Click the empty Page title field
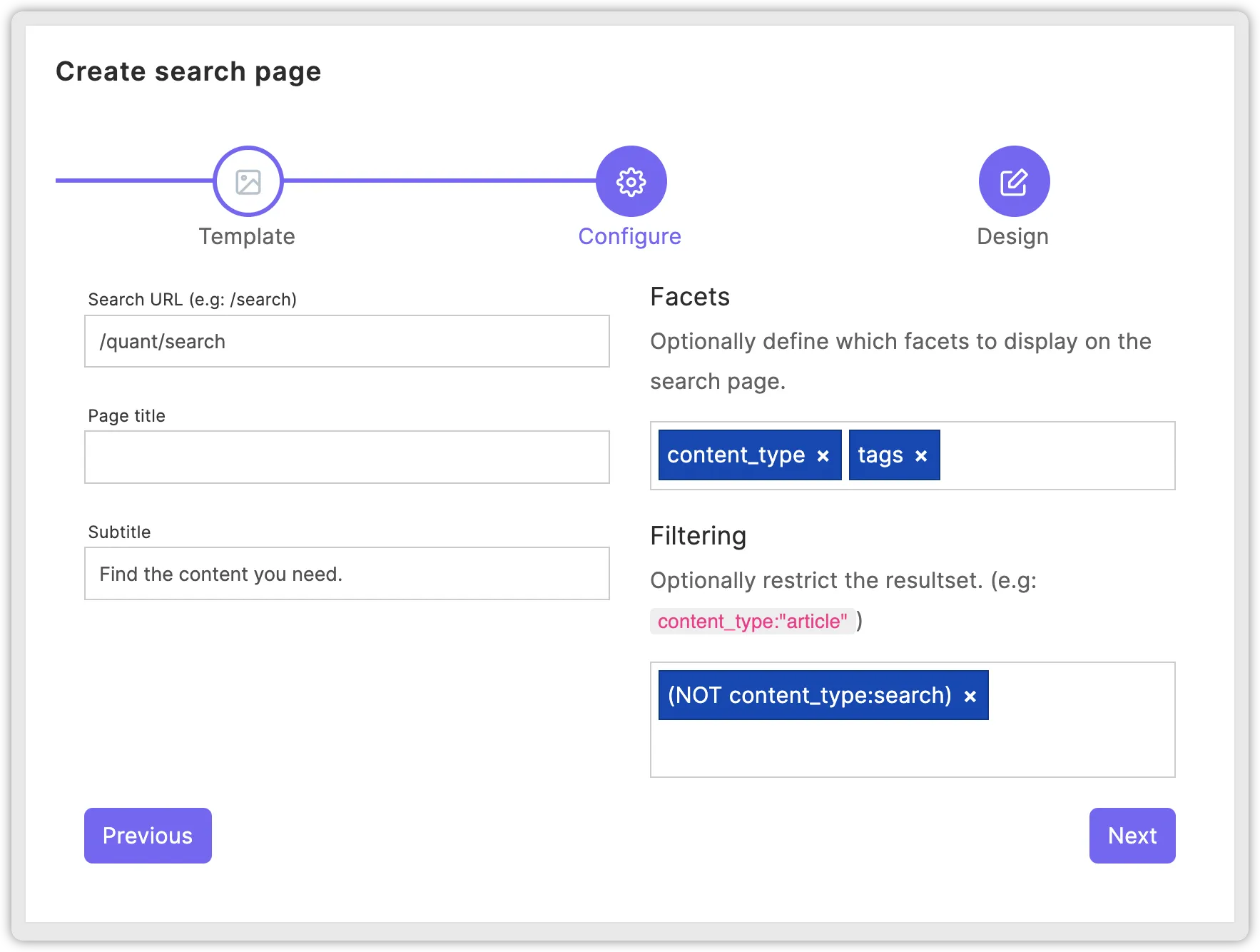Image resolution: width=1260 pixels, height=952 pixels. tap(347, 457)
